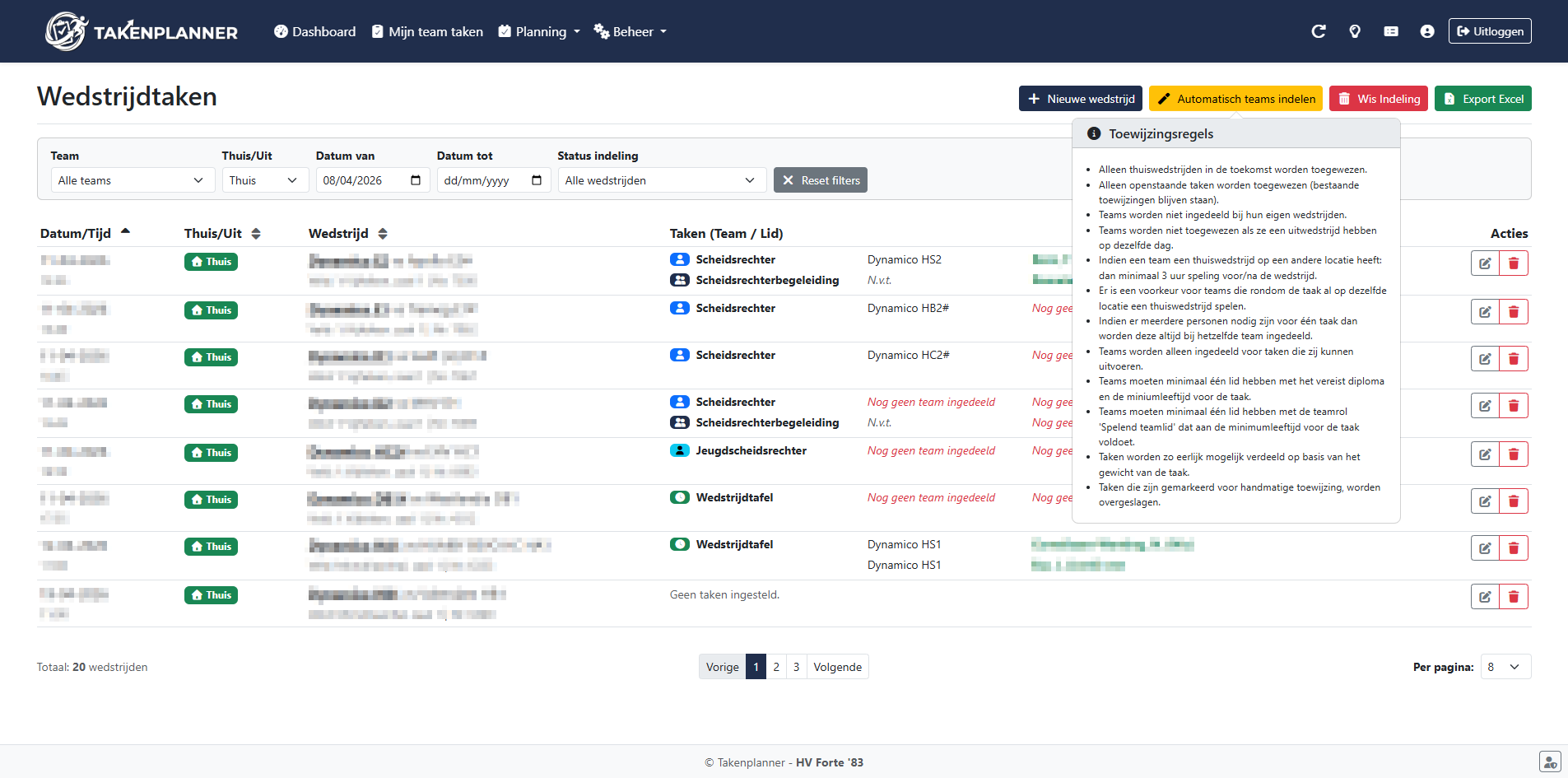Click the ID card icon in navbar

click(1391, 31)
